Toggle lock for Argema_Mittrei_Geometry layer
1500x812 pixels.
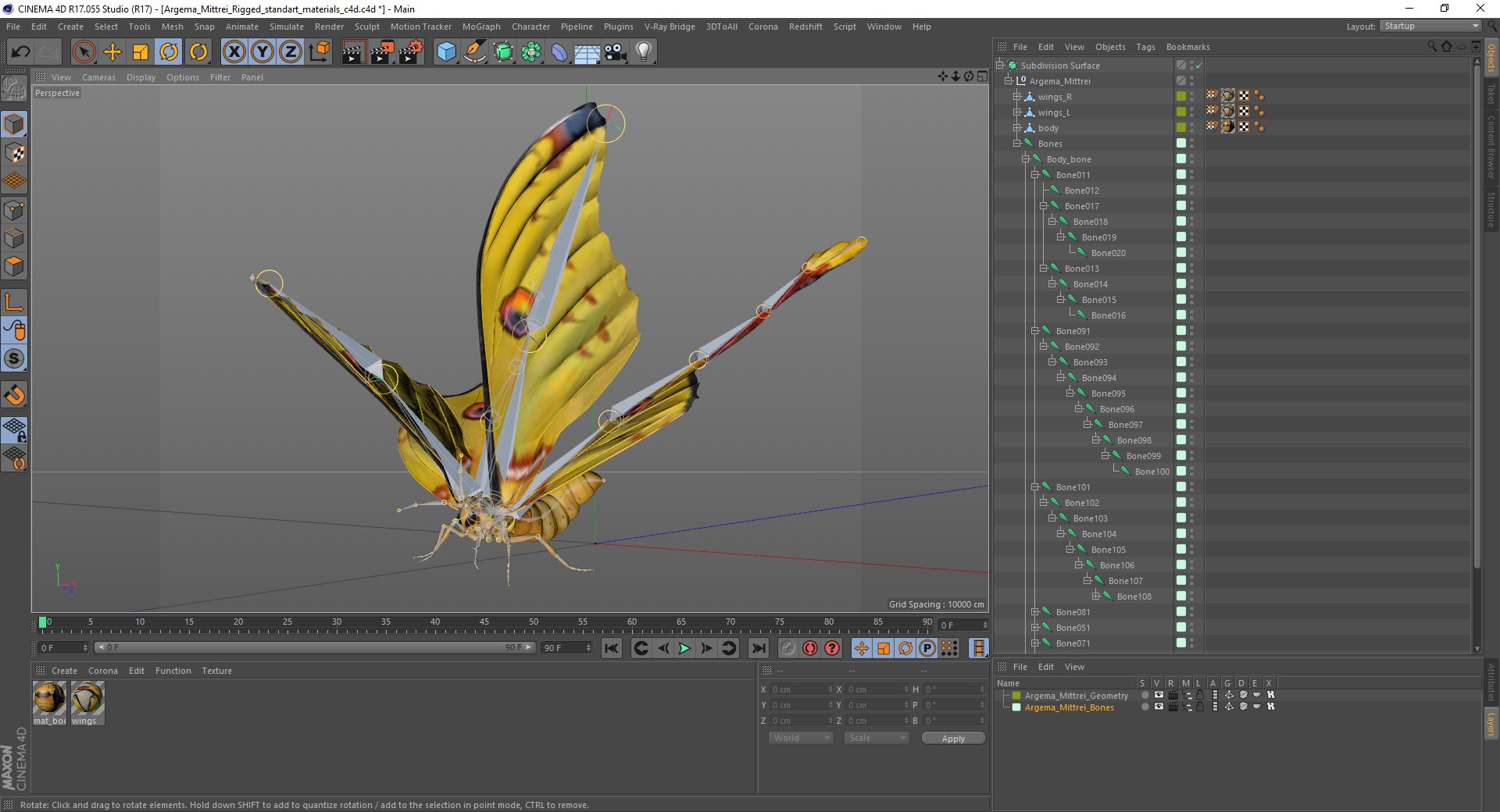(1200, 695)
